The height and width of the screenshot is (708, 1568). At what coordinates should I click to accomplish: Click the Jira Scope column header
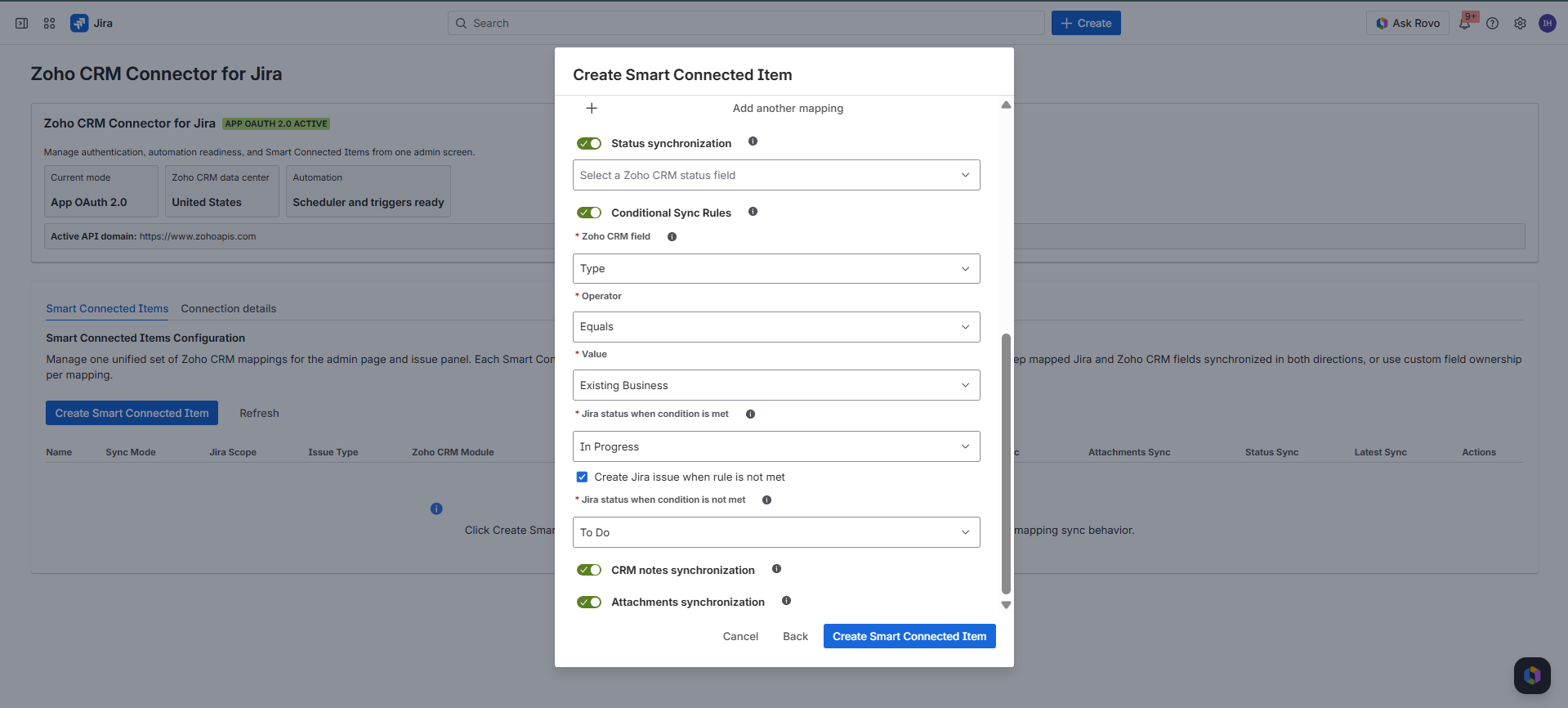point(232,452)
